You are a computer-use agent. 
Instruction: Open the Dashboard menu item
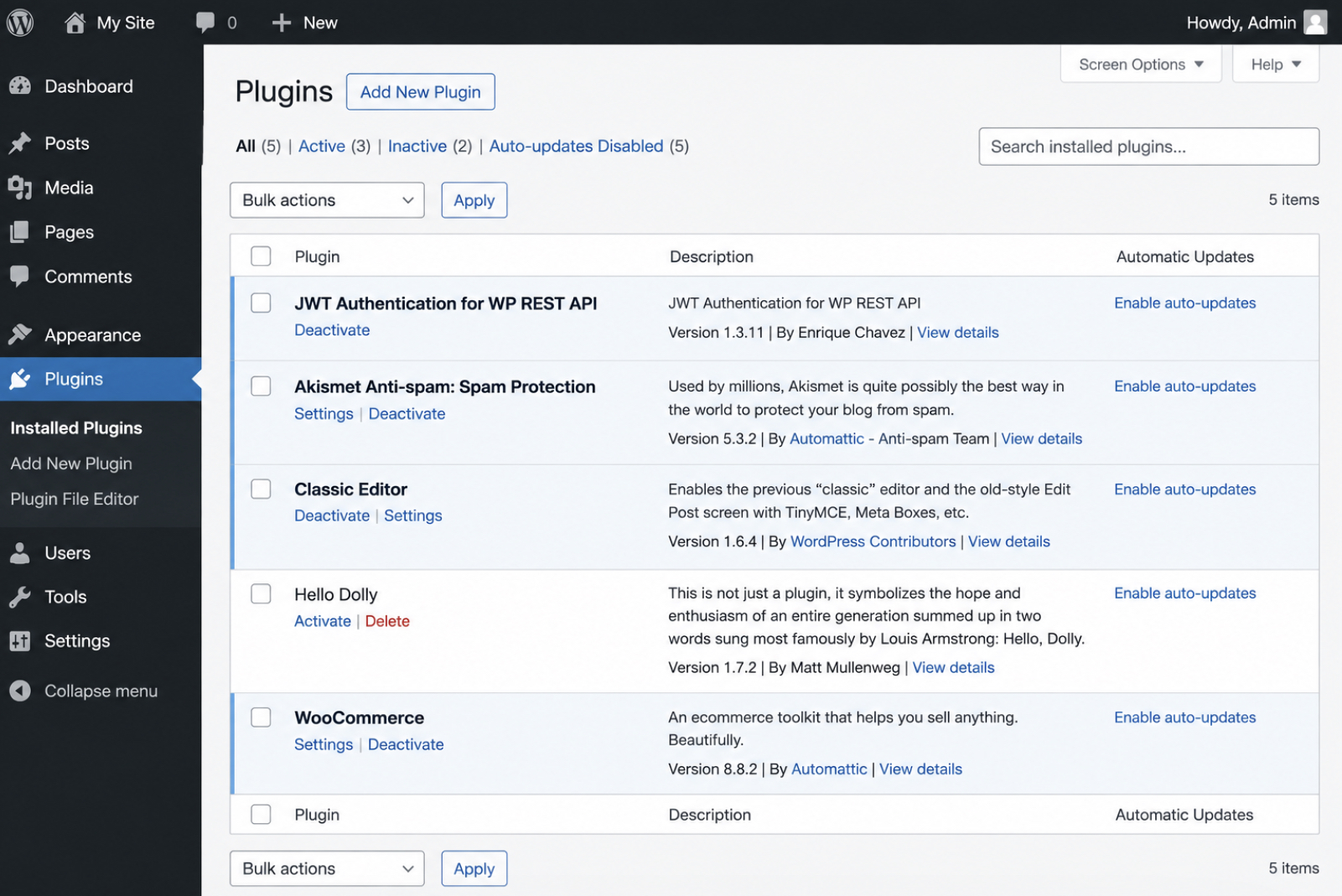tap(89, 86)
